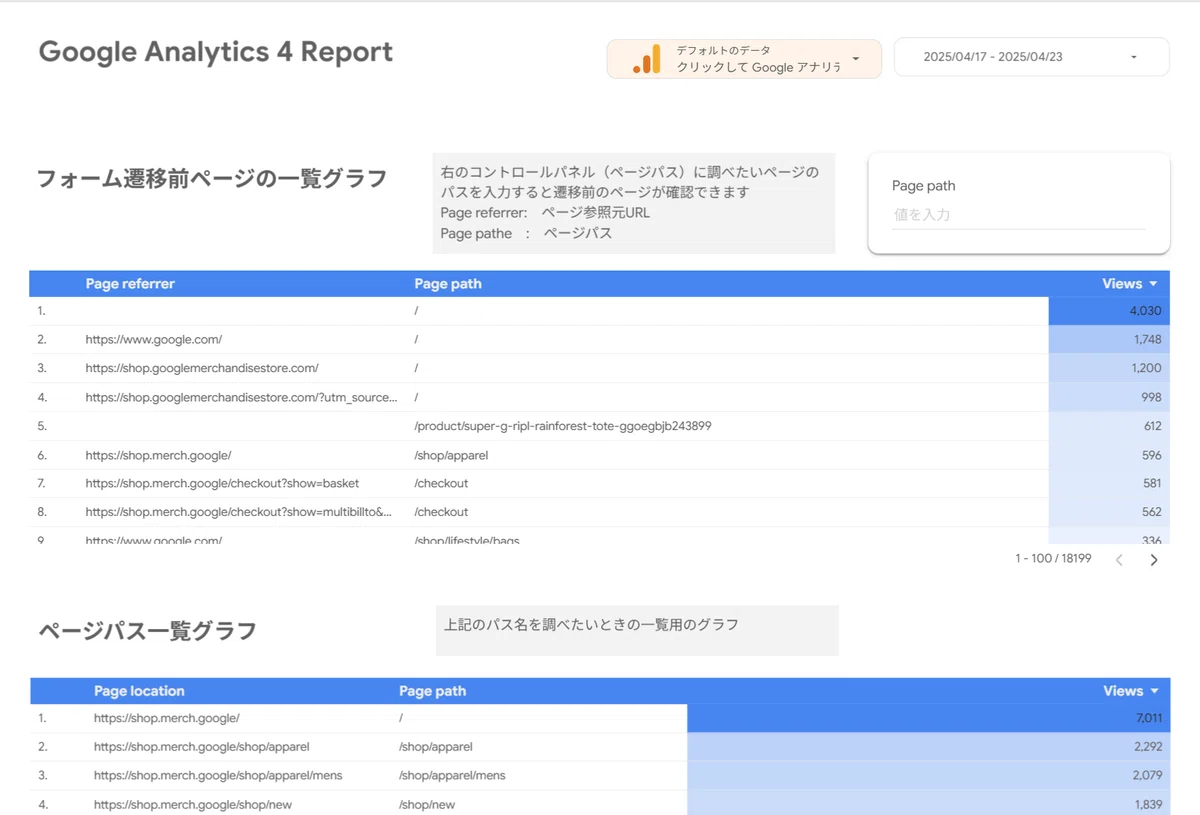Click page location https://shop.merch.google/shop/apparel
Image resolution: width=1200 pixels, height=815 pixels.
tap(202, 746)
